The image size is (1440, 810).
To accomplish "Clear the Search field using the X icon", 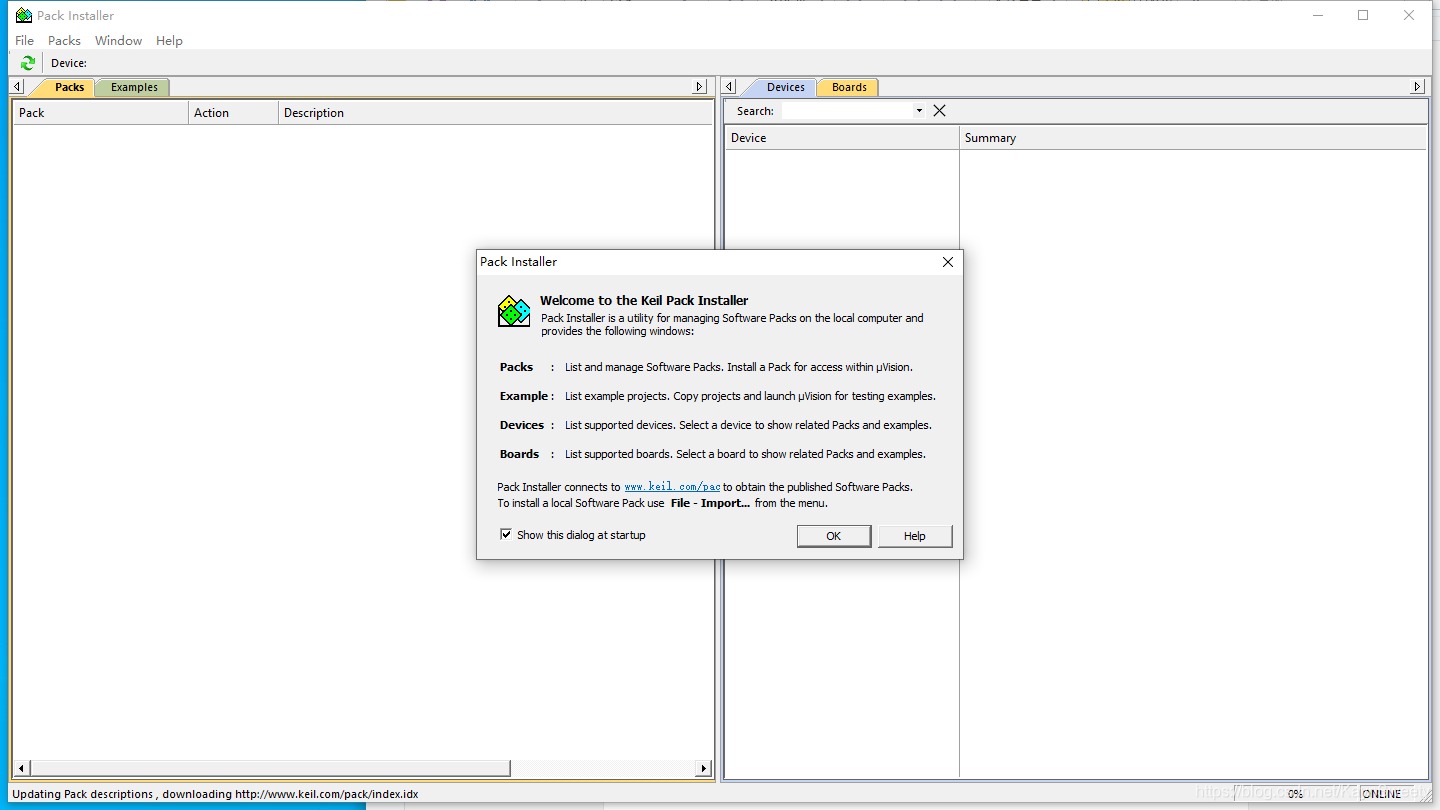I will 938,110.
